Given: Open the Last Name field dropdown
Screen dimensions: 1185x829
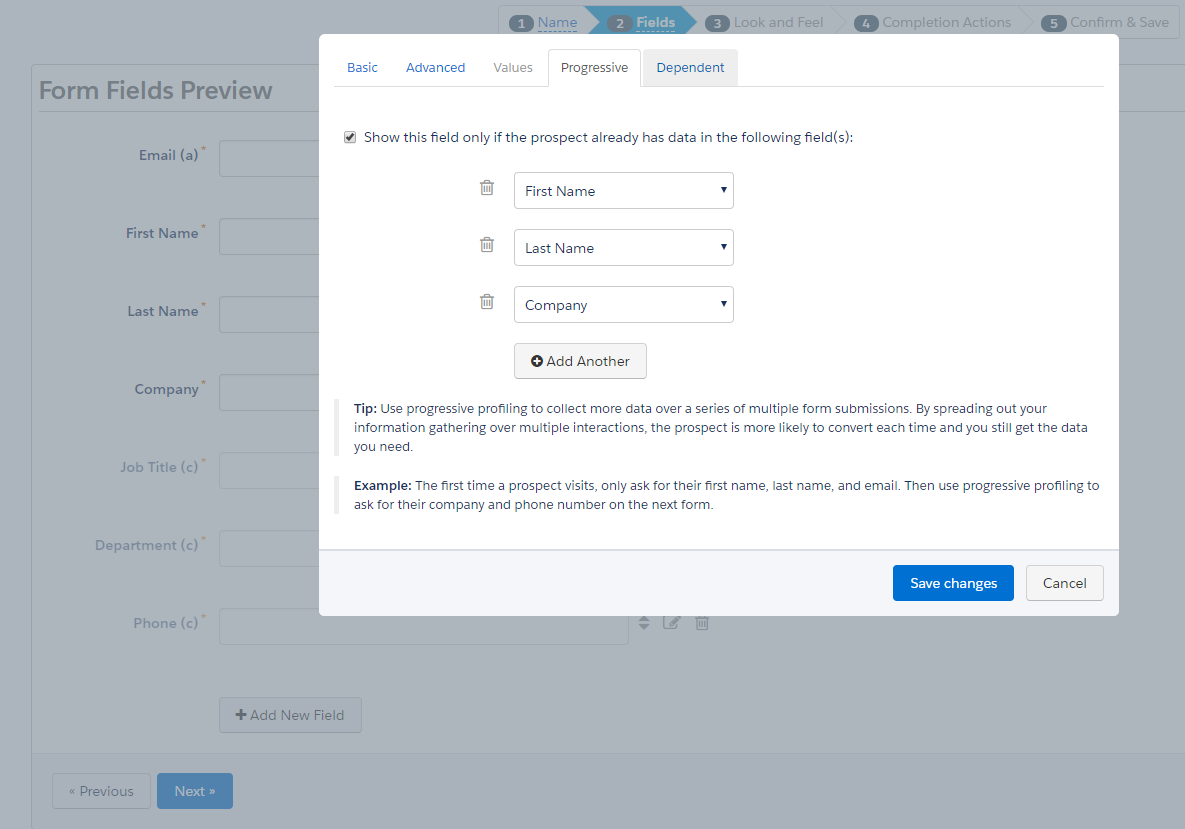Looking at the screenshot, I should point(624,247).
